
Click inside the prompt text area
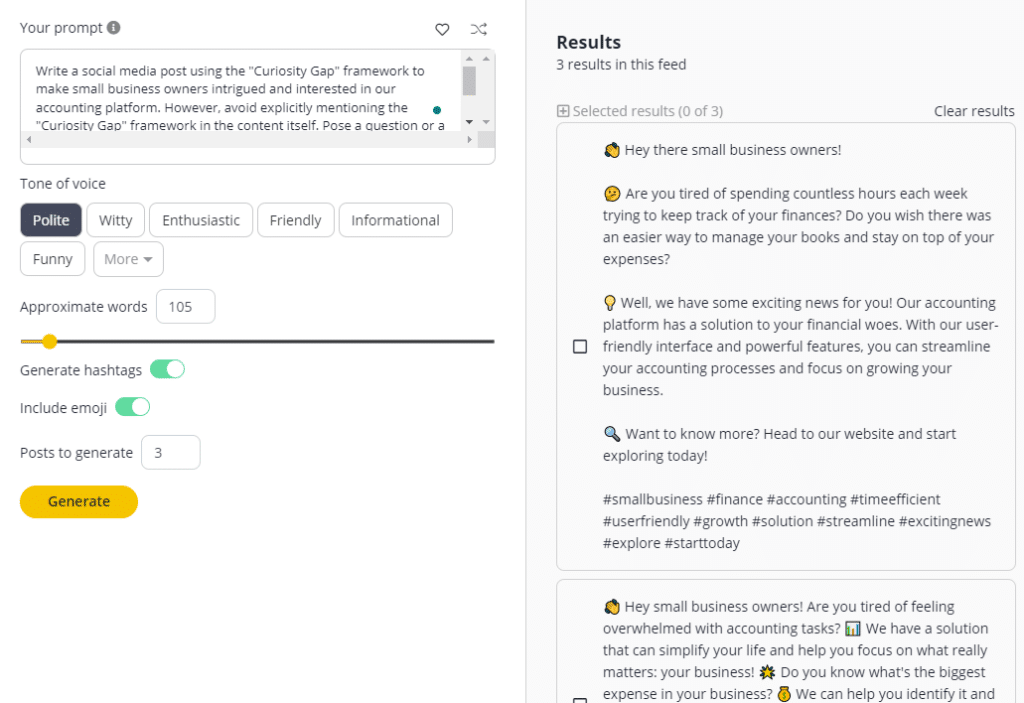click(x=240, y=97)
